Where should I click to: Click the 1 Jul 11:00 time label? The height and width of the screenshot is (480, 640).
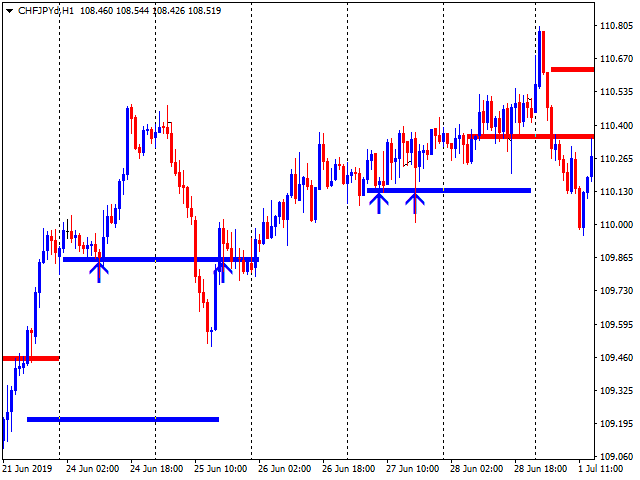pos(601,469)
